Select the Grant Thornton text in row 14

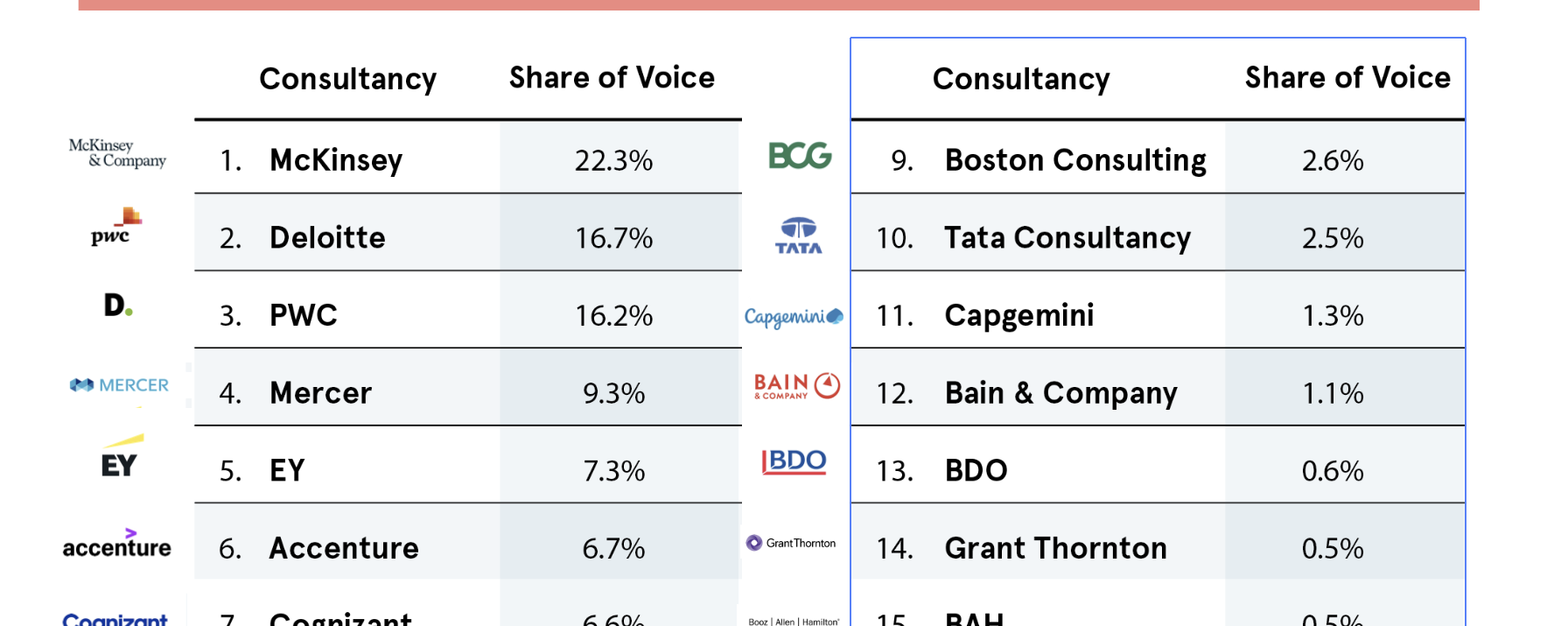pyautogui.click(x=1055, y=548)
